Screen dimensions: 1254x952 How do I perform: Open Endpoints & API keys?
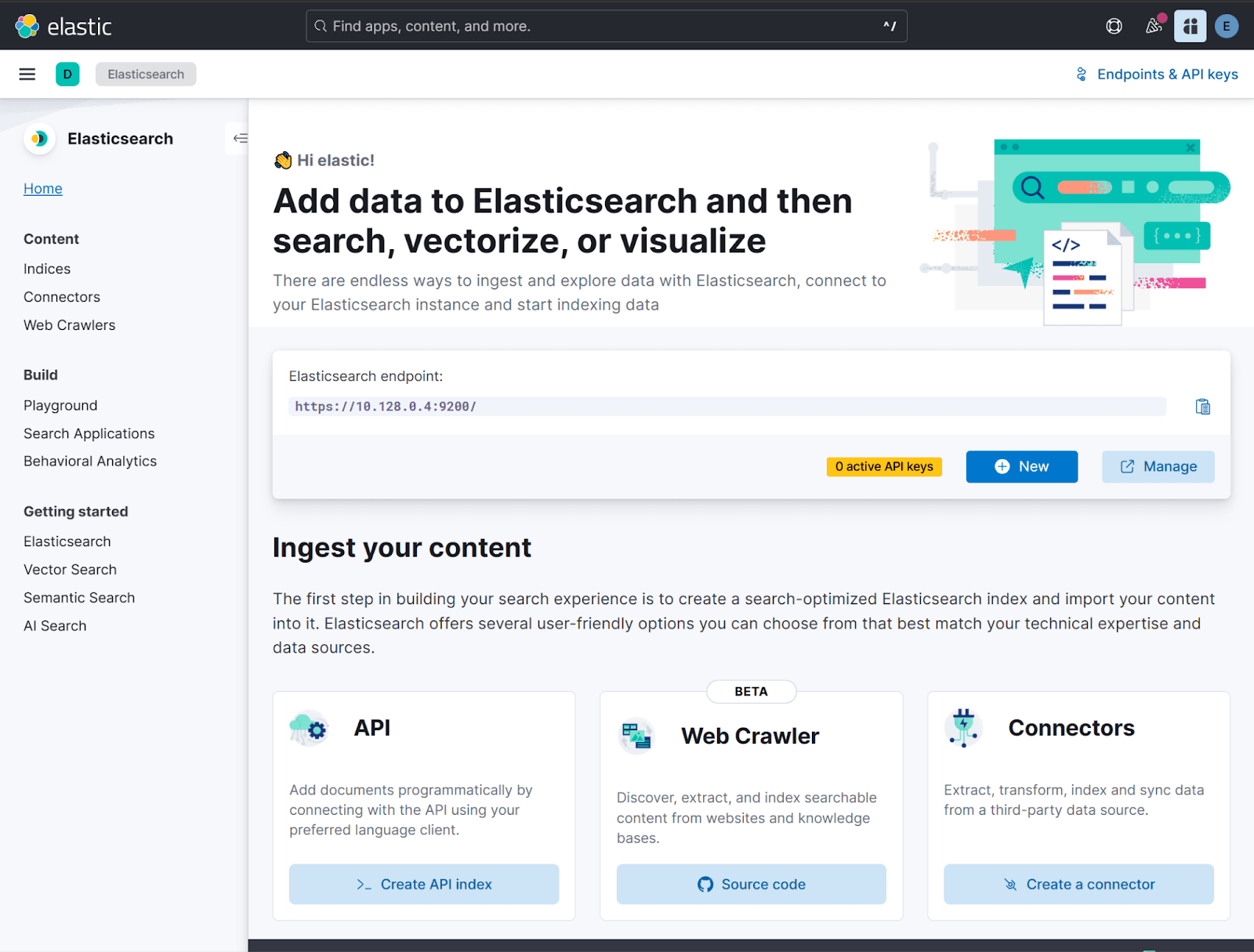pos(1157,74)
